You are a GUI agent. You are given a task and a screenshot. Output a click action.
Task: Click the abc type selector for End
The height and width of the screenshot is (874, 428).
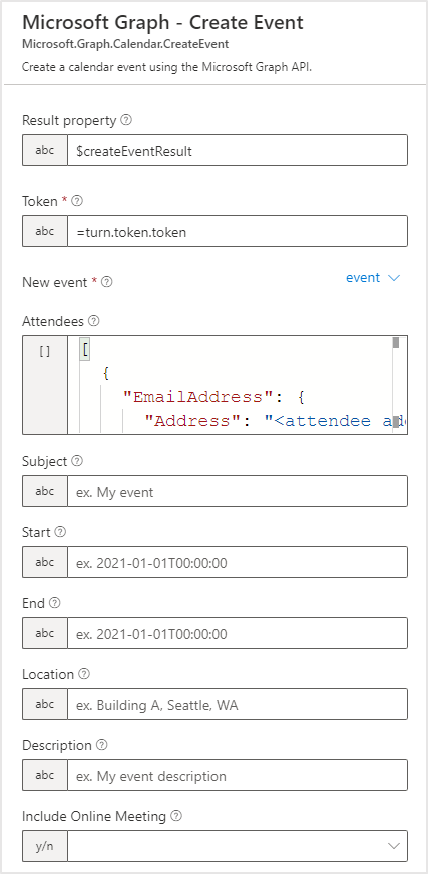point(45,633)
